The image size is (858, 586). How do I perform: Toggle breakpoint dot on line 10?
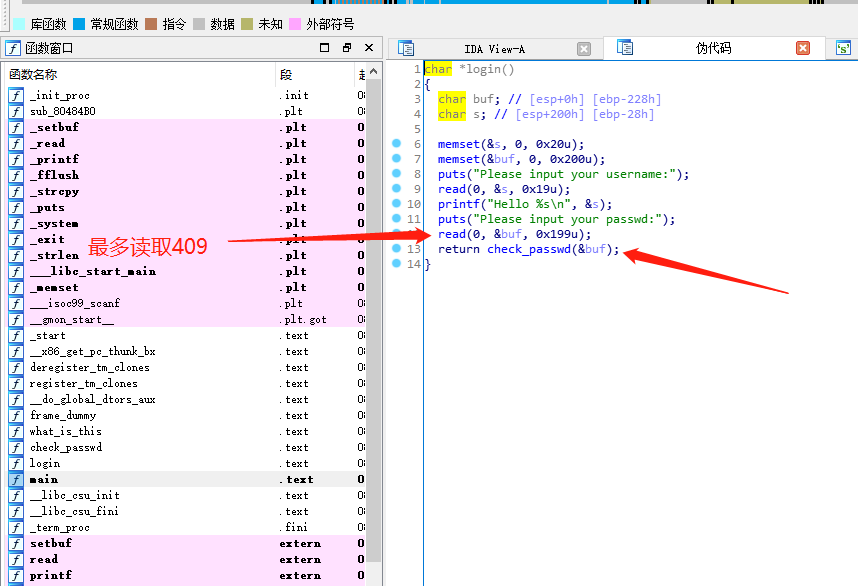pyautogui.click(x=397, y=203)
